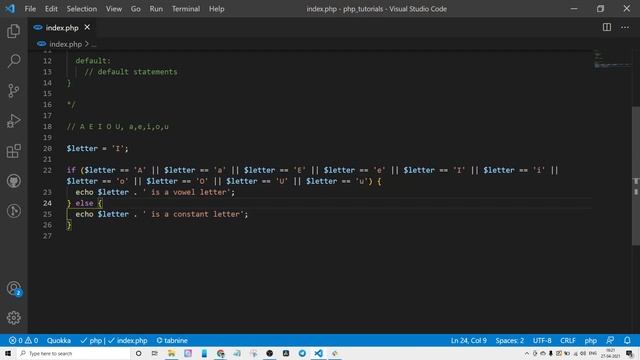Open the Terminal menu

(x=186, y=9)
